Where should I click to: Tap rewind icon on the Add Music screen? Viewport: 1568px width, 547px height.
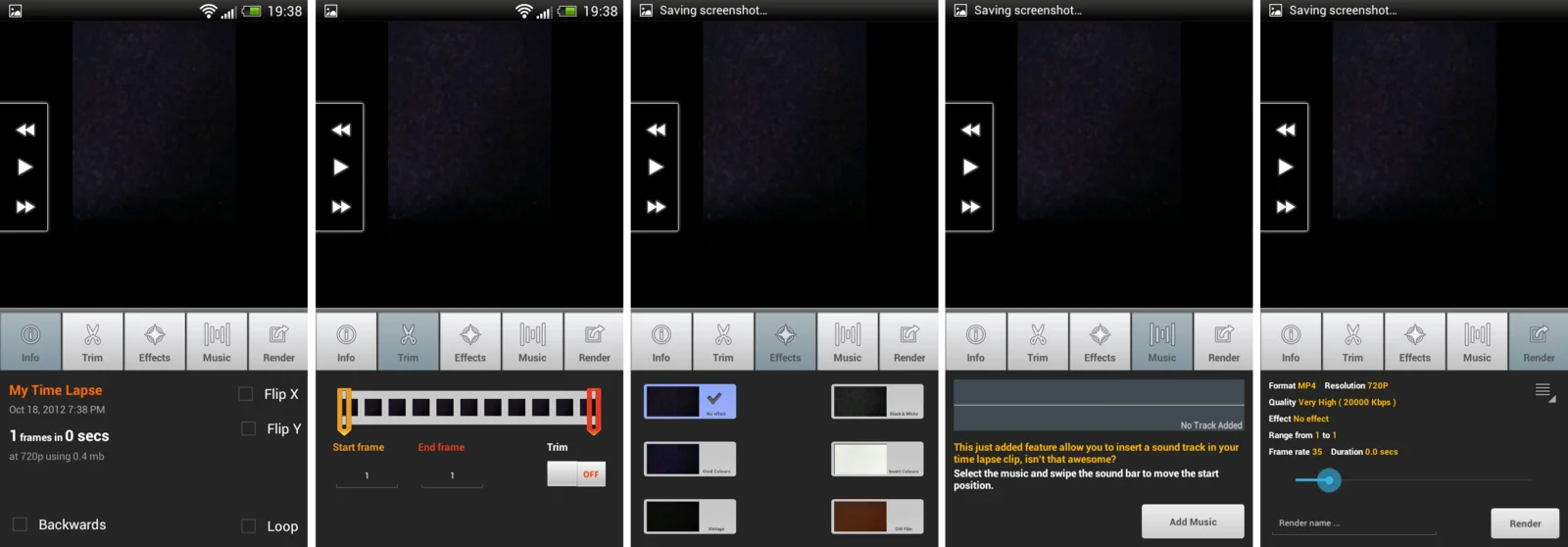970,129
